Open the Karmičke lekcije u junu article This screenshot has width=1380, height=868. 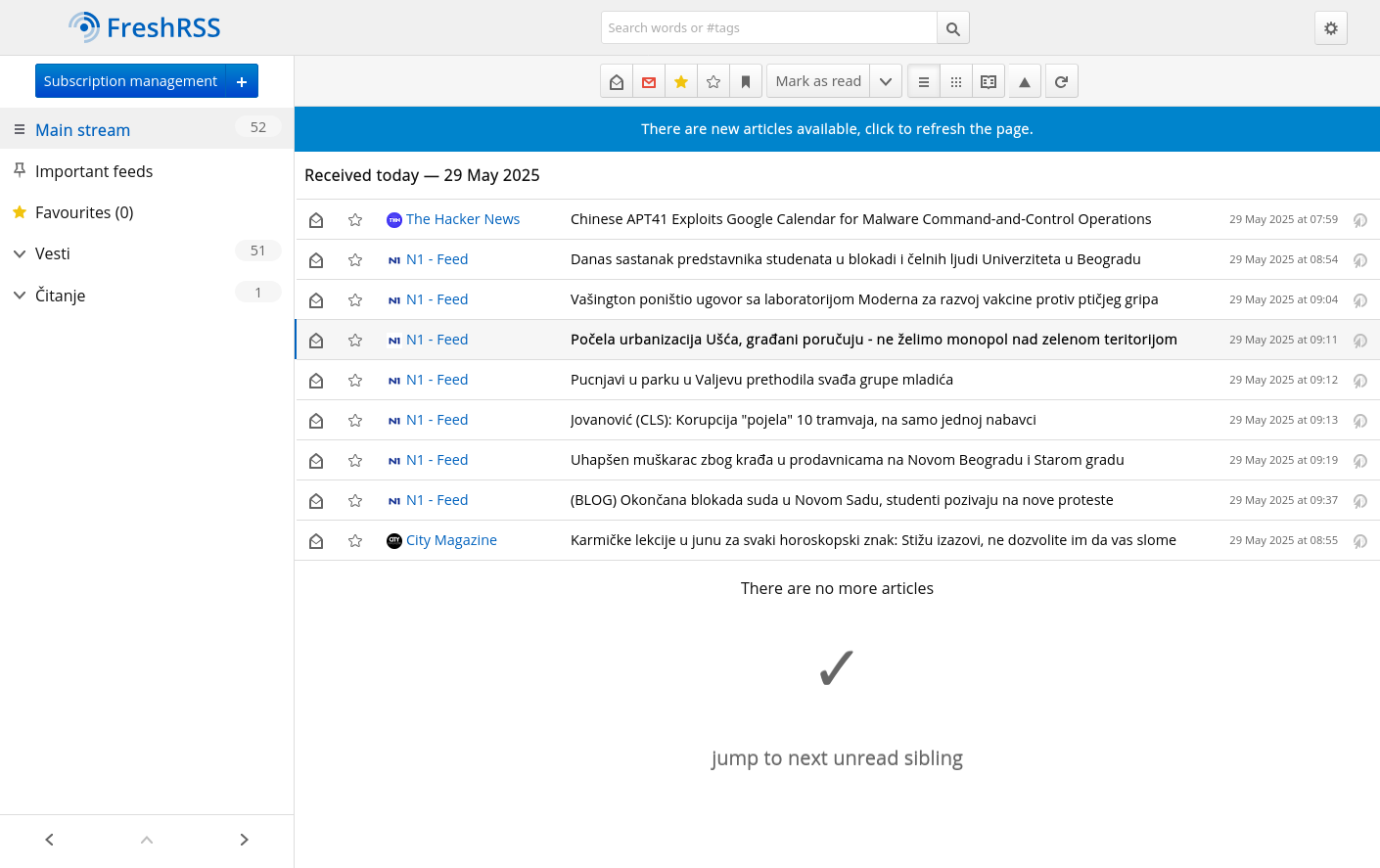873,540
